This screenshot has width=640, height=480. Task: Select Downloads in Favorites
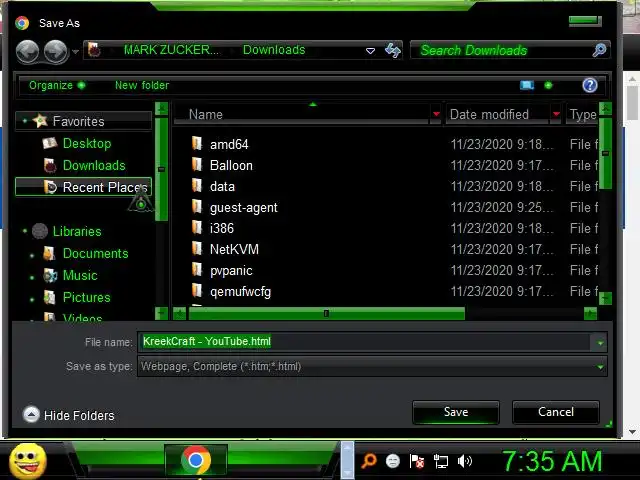coord(94,165)
